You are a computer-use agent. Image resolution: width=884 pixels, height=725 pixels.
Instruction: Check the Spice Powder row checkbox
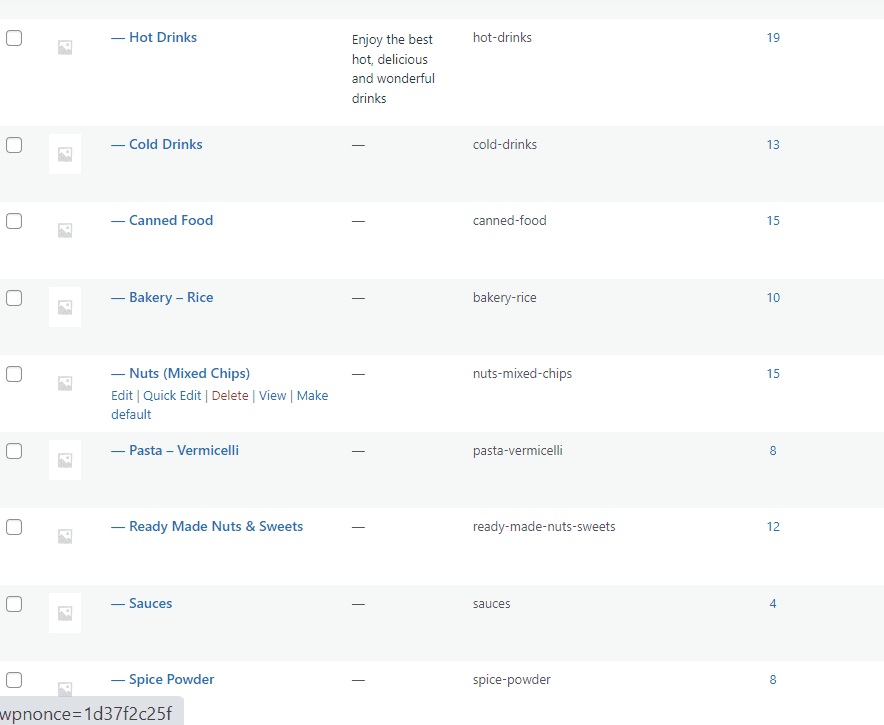[x=14, y=680]
